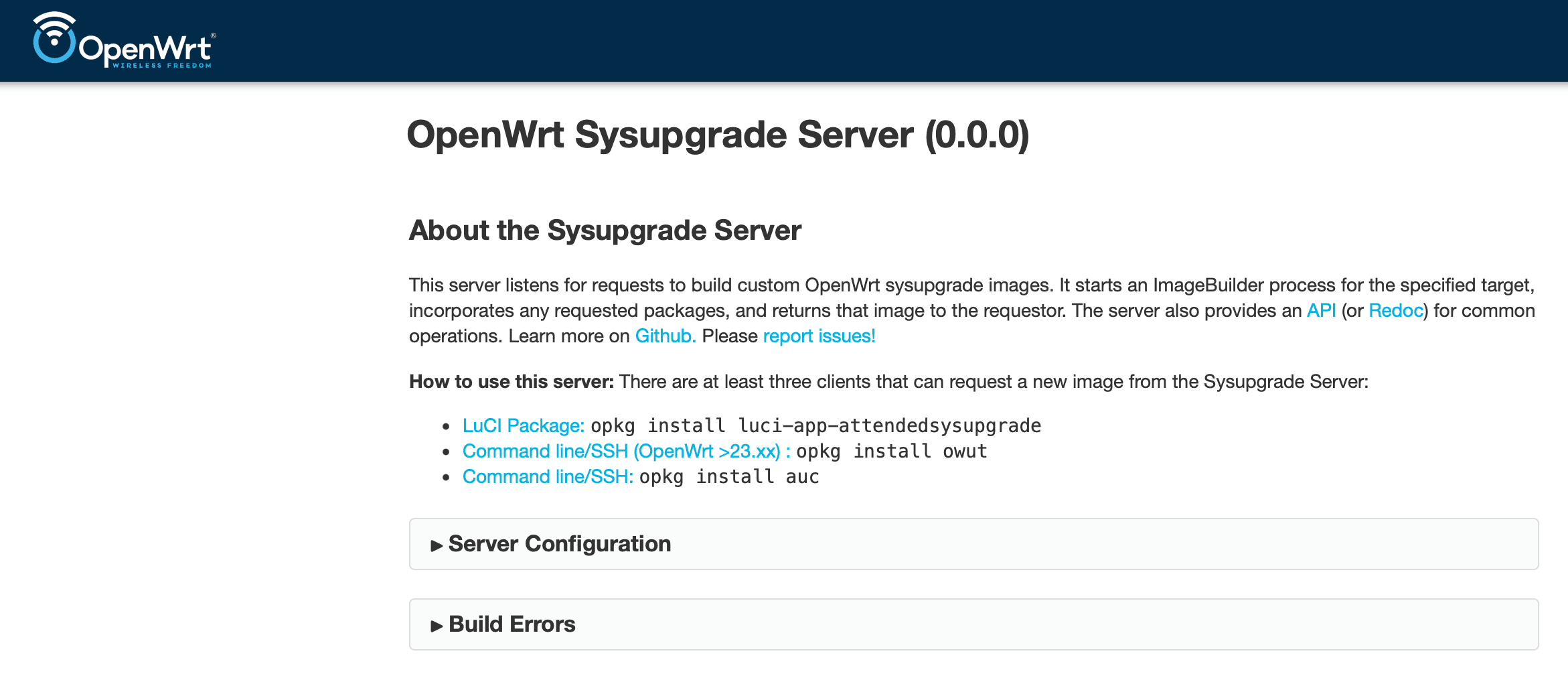This screenshot has height=682, width=1568.
Task: Click the OpenWrt Wi-Fi logo icon
Action: pyautogui.click(x=54, y=38)
